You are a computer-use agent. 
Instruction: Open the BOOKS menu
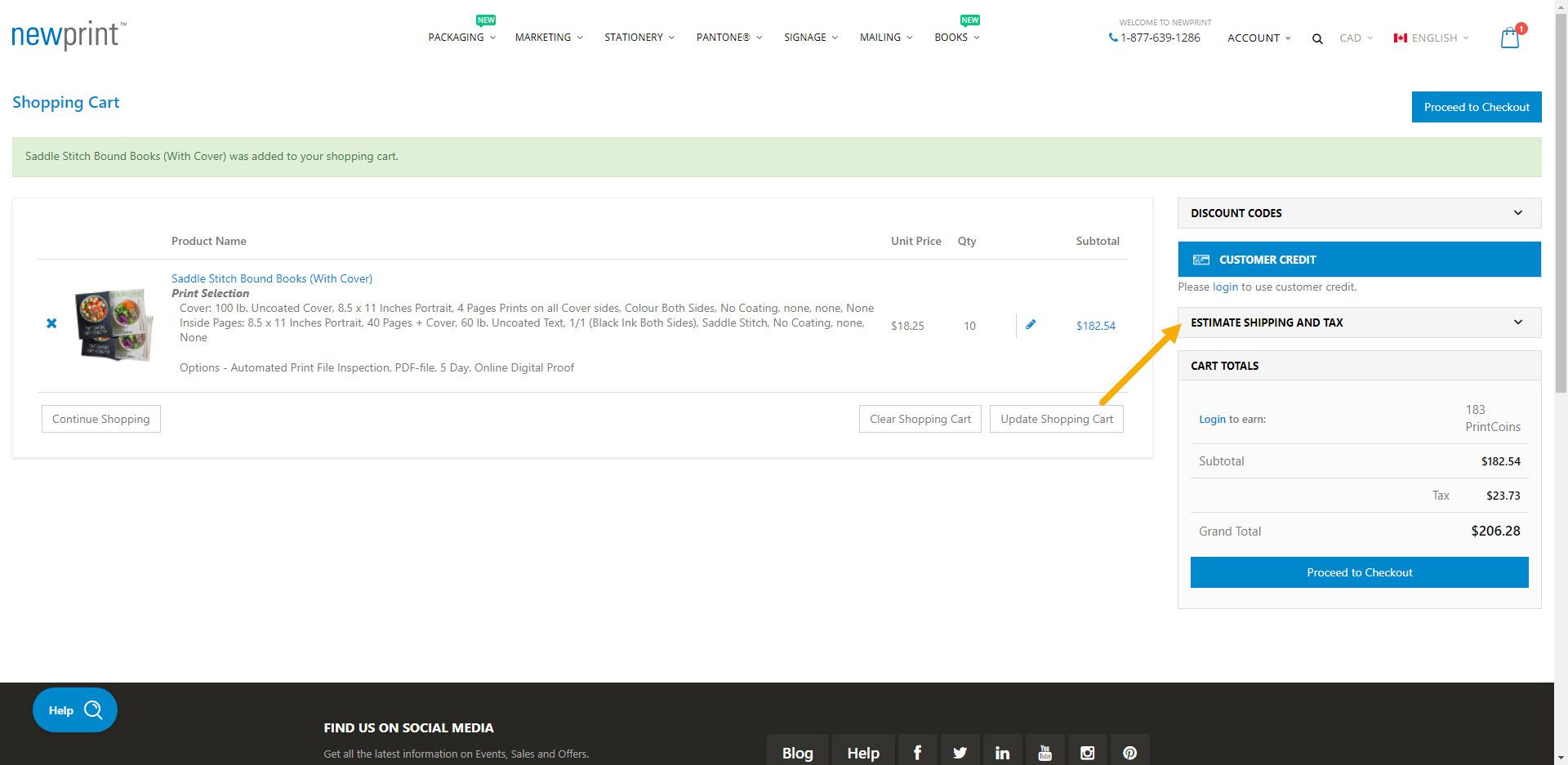click(952, 37)
